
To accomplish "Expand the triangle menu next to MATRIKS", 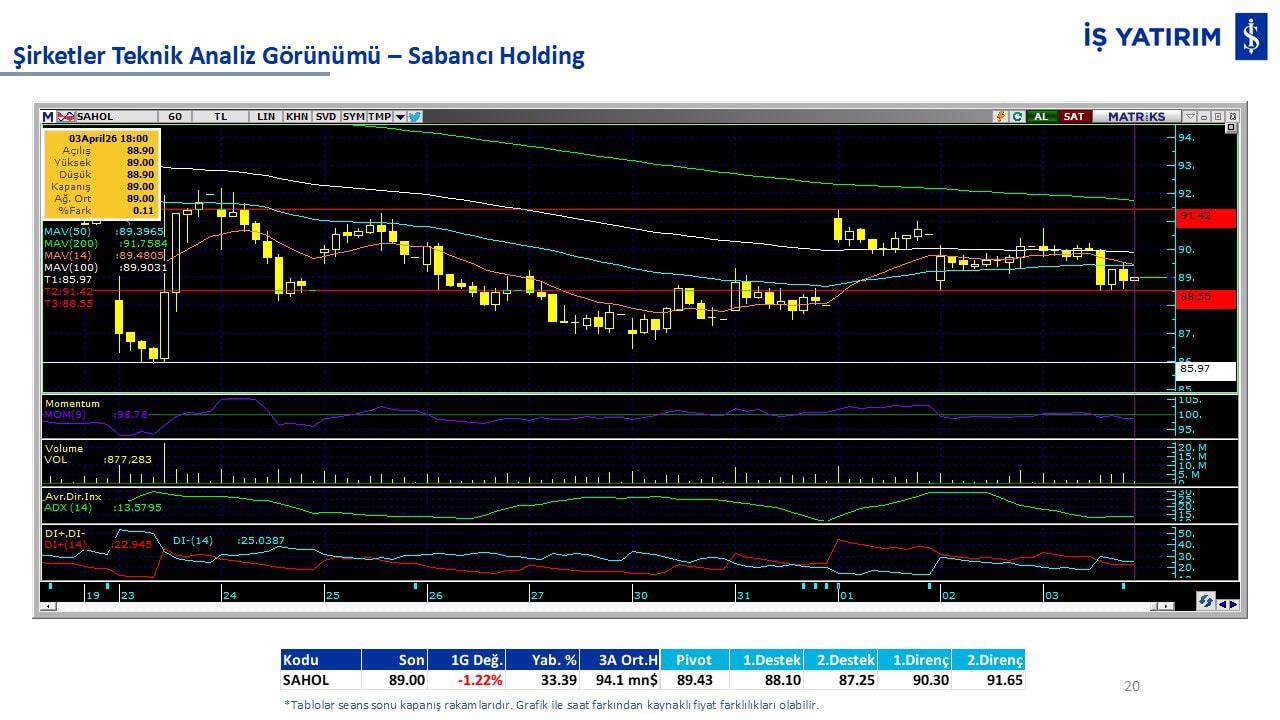I will [x=1190, y=117].
